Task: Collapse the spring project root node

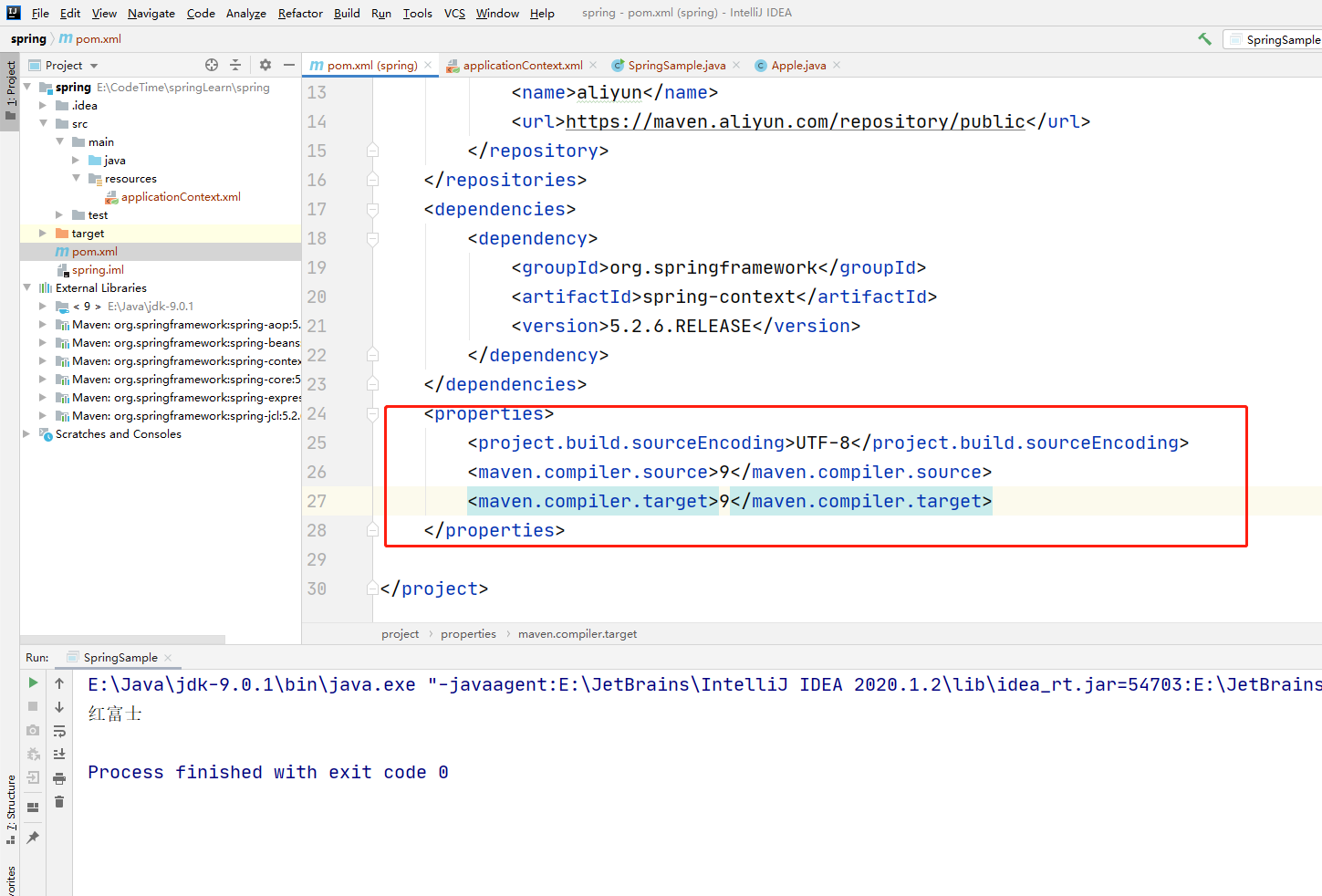Action: pos(27,88)
